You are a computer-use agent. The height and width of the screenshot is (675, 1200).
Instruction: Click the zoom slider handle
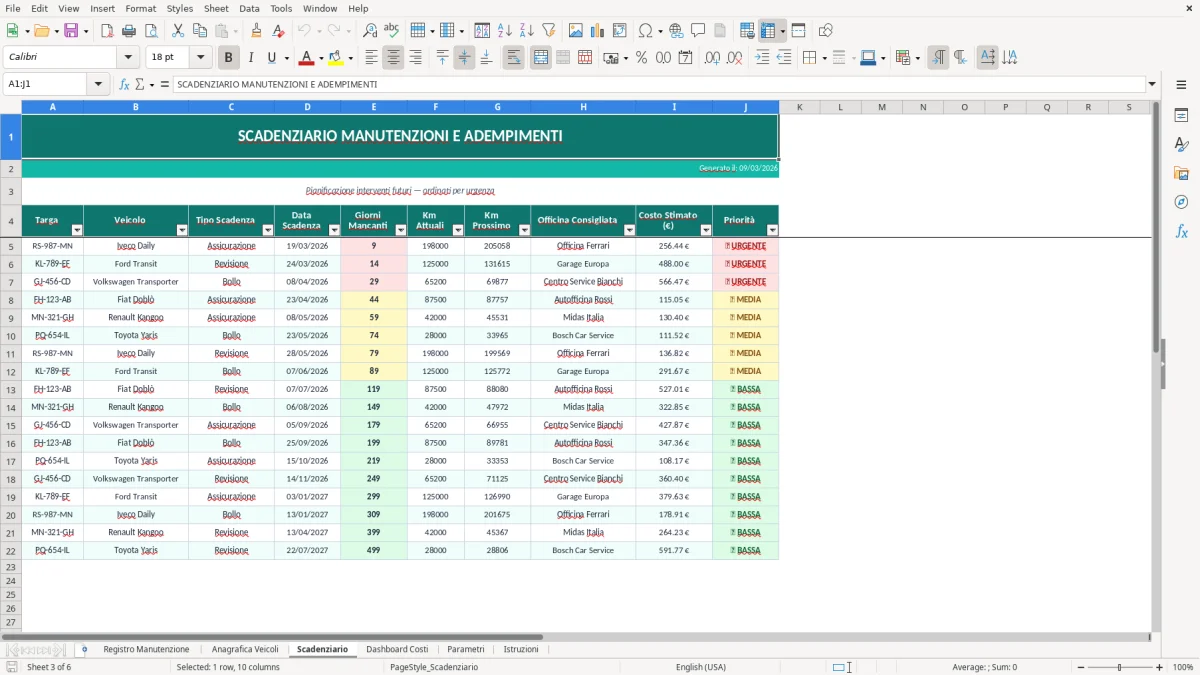(1119, 667)
